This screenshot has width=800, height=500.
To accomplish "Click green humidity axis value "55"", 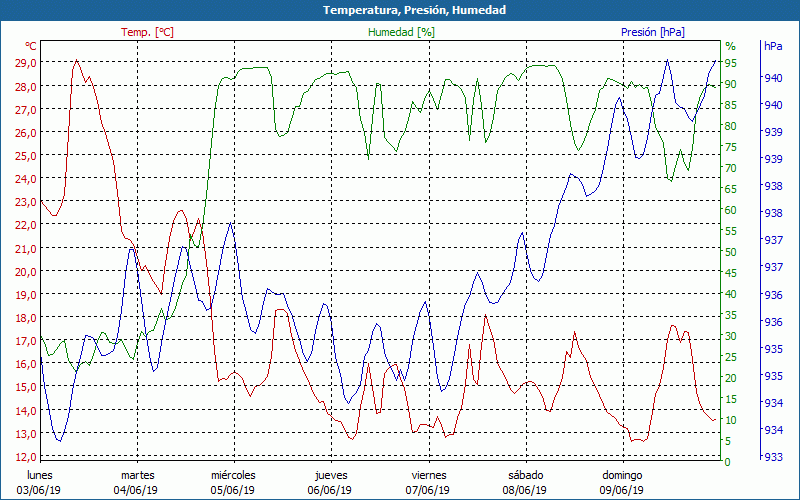I will click(731, 231).
